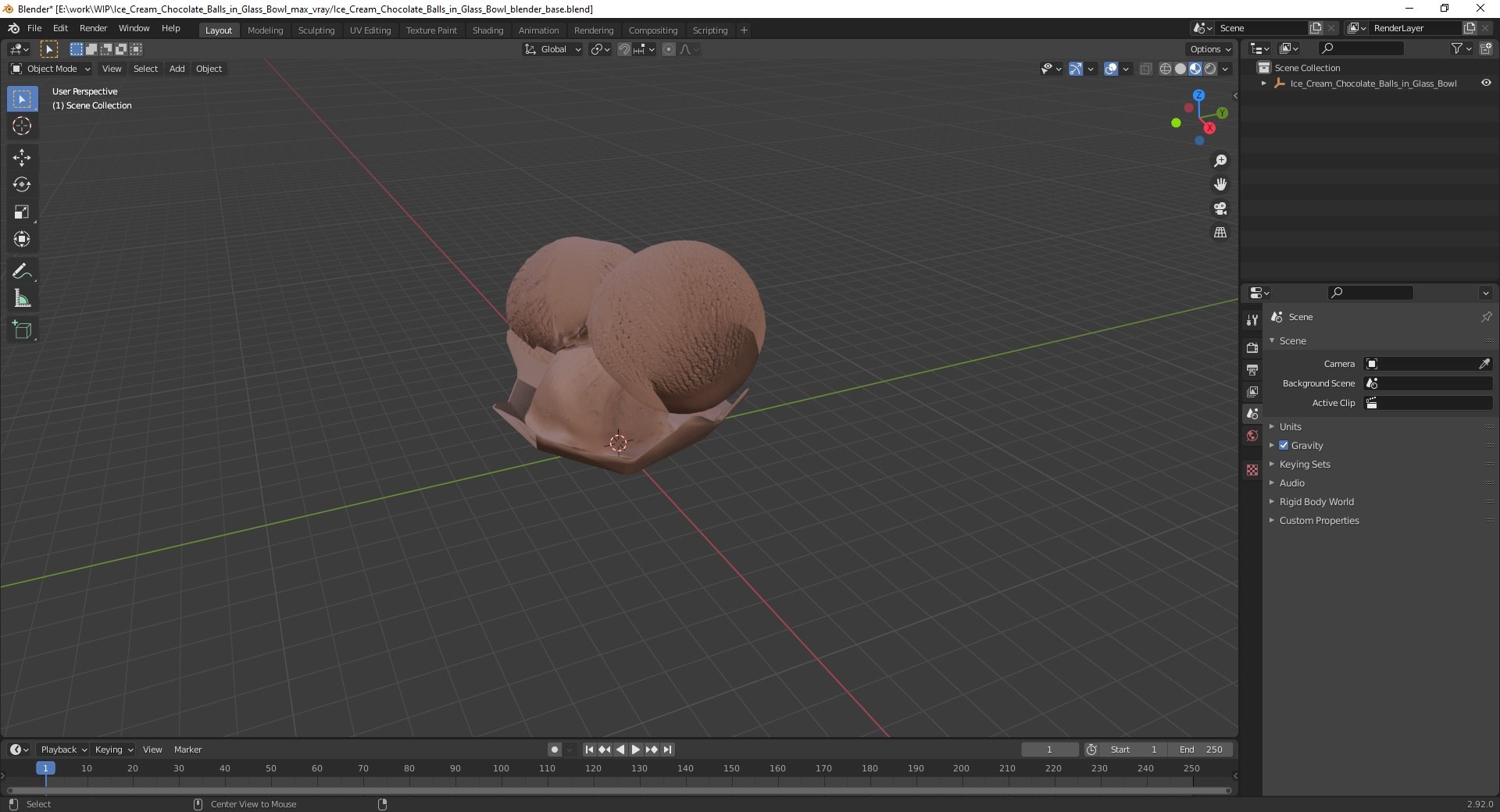The height and width of the screenshot is (812, 1500).
Task: Toggle snapping magnet
Action: click(623, 49)
